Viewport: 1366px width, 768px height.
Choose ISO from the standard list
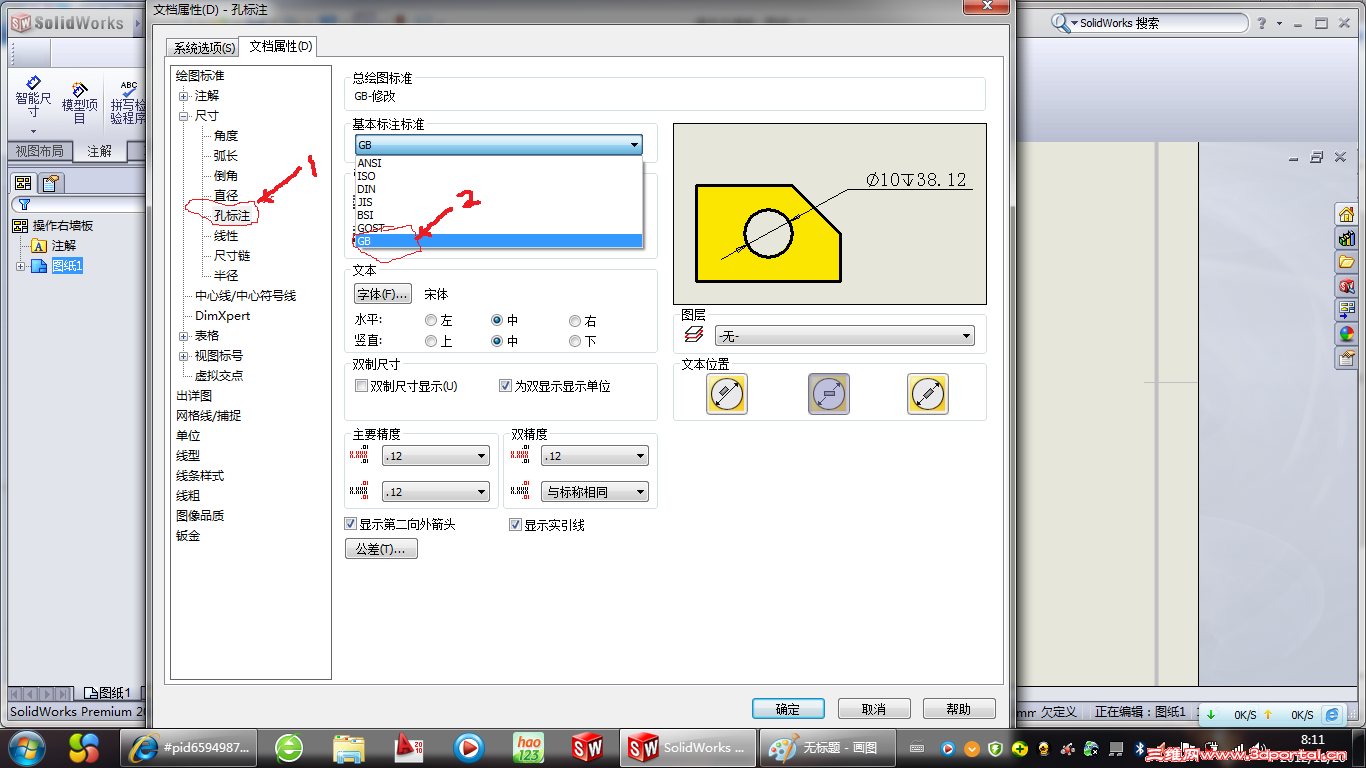tap(498, 176)
